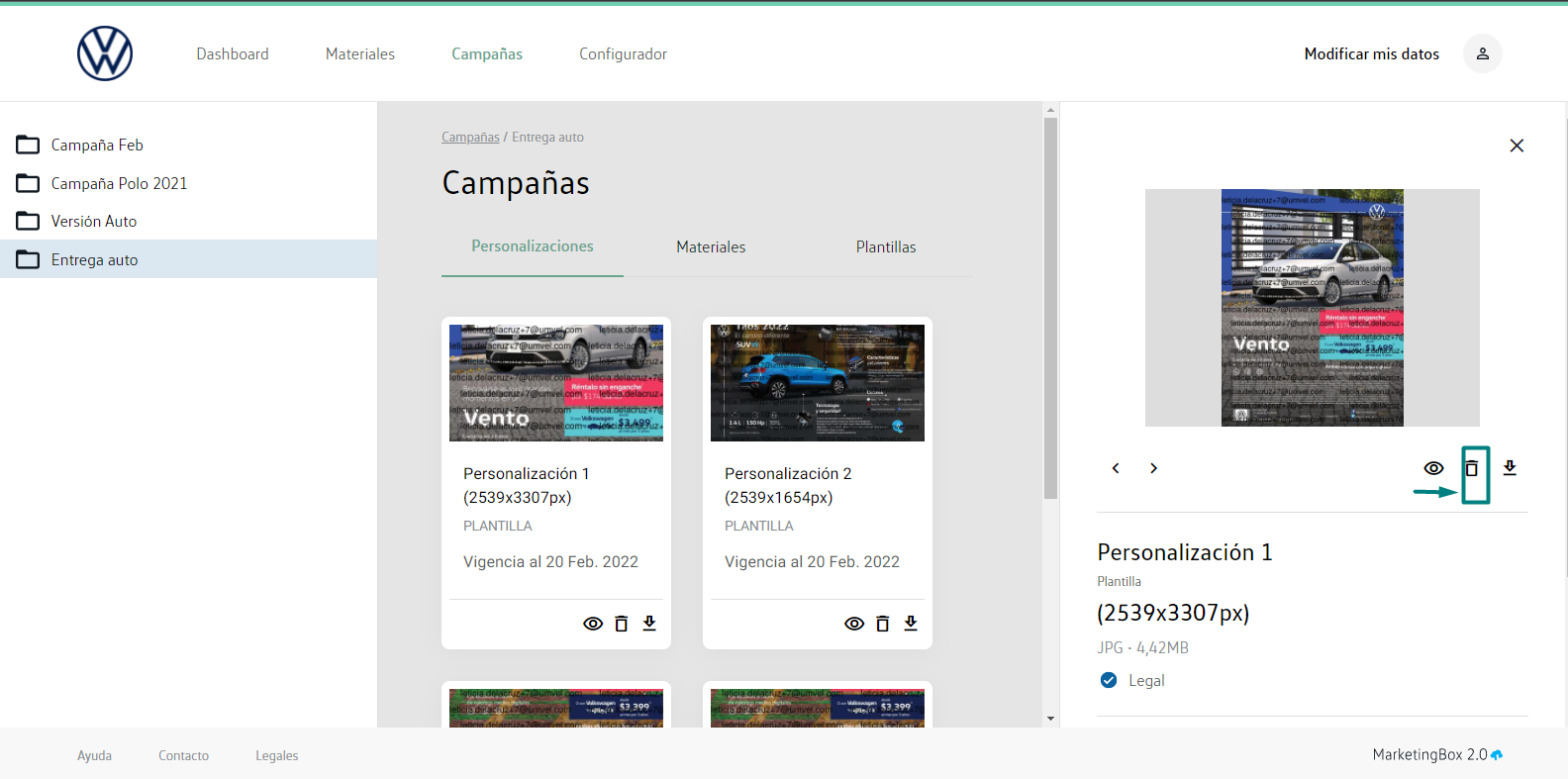Open Campaña Polo 2021 folder

click(x=188, y=183)
